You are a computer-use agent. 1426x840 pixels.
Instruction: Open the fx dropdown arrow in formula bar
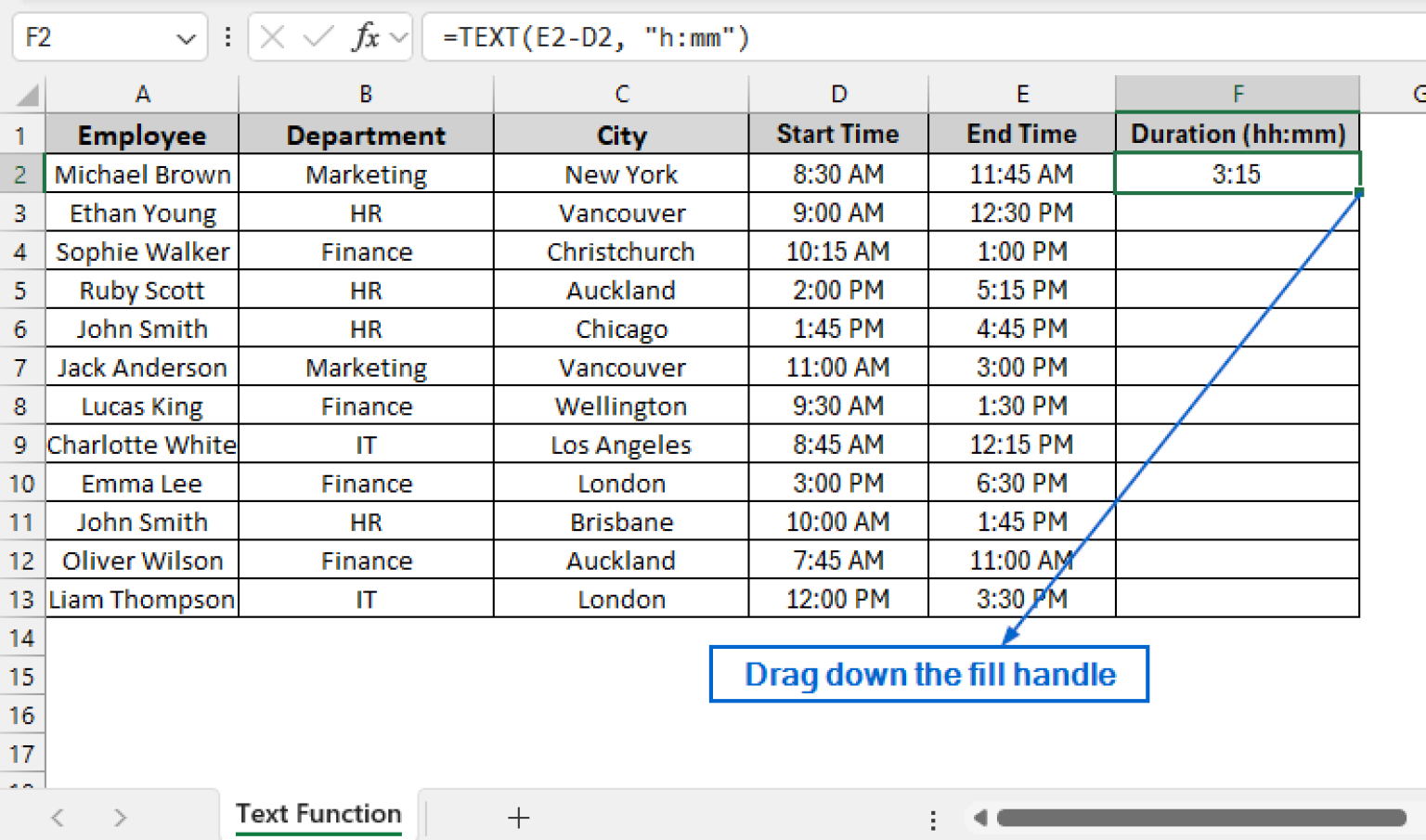[x=399, y=37]
